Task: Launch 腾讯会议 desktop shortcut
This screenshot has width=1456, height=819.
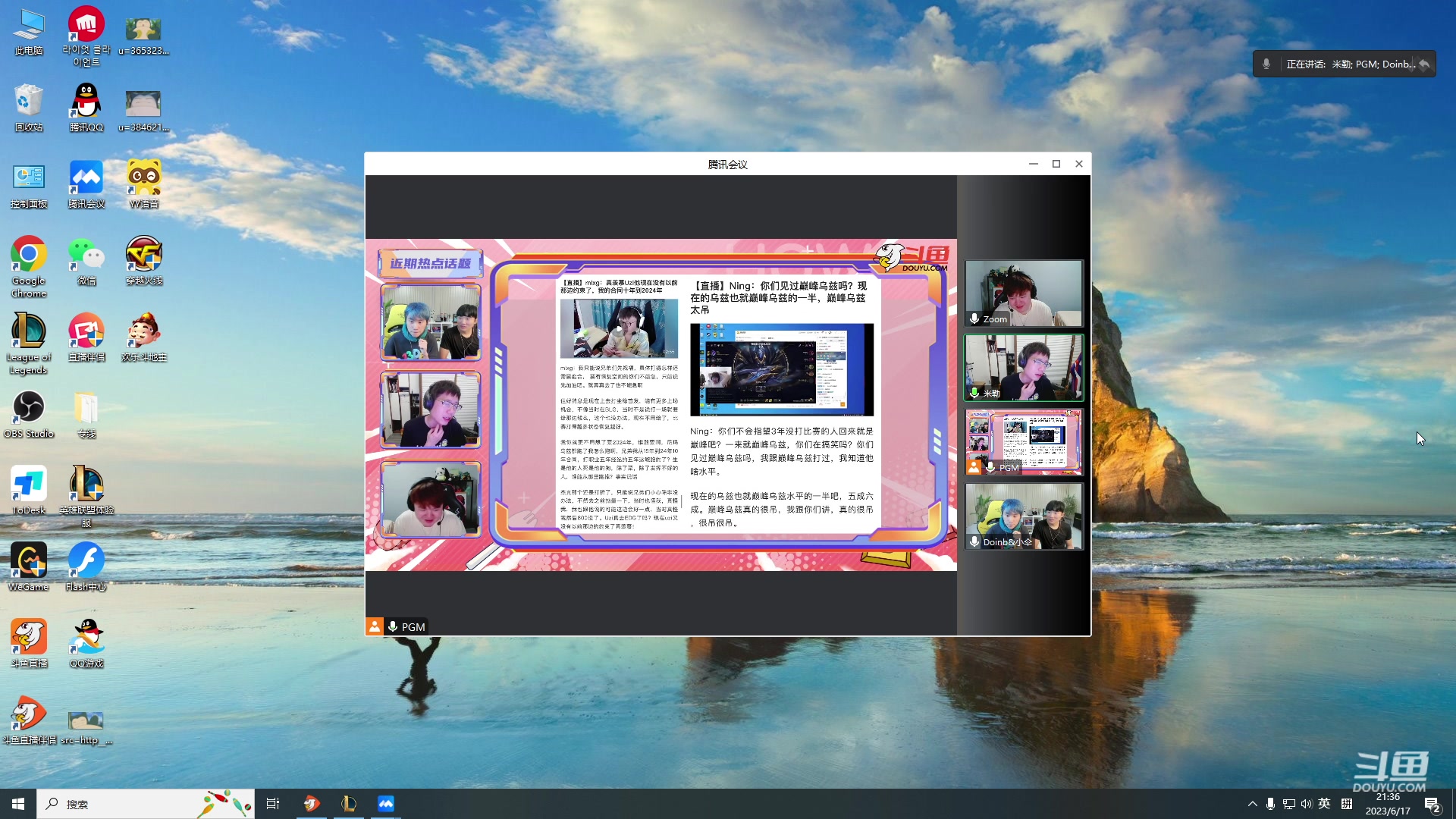Action: click(86, 184)
